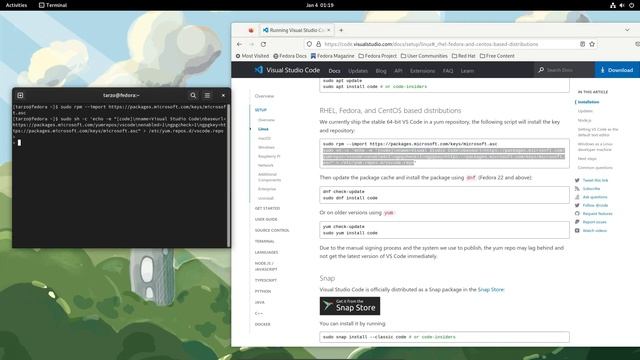Screen dimensions: 640x360
Task: Click the Firefox View pinned icon
Action: click(251, 30)
